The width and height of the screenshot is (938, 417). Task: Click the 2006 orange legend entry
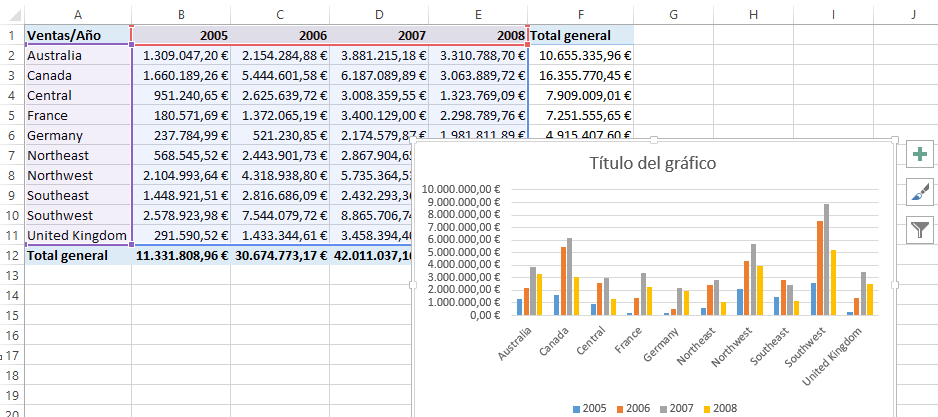pos(634,410)
